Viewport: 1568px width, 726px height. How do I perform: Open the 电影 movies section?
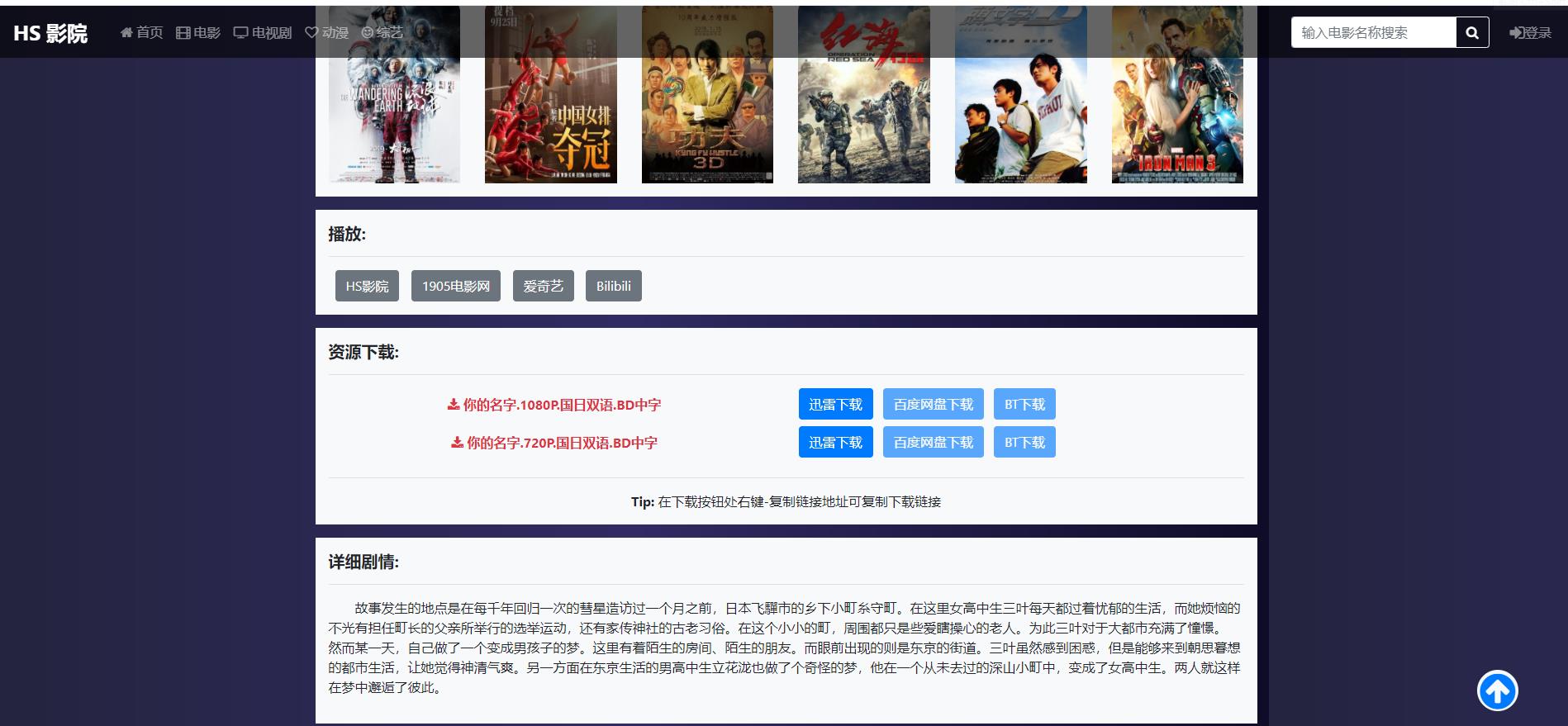coord(198,32)
